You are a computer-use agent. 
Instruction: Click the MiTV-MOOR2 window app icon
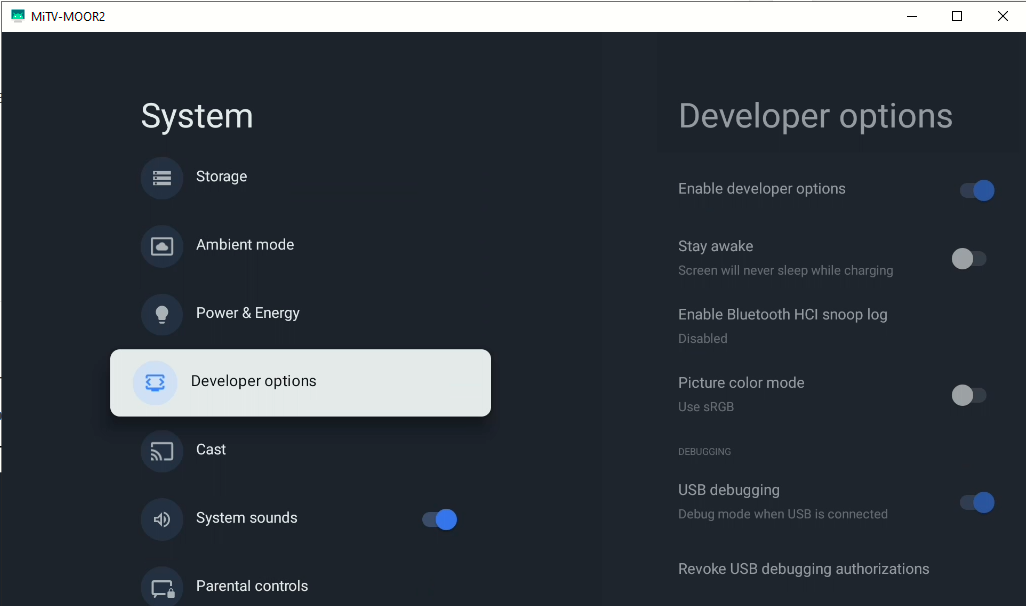point(18,16)
